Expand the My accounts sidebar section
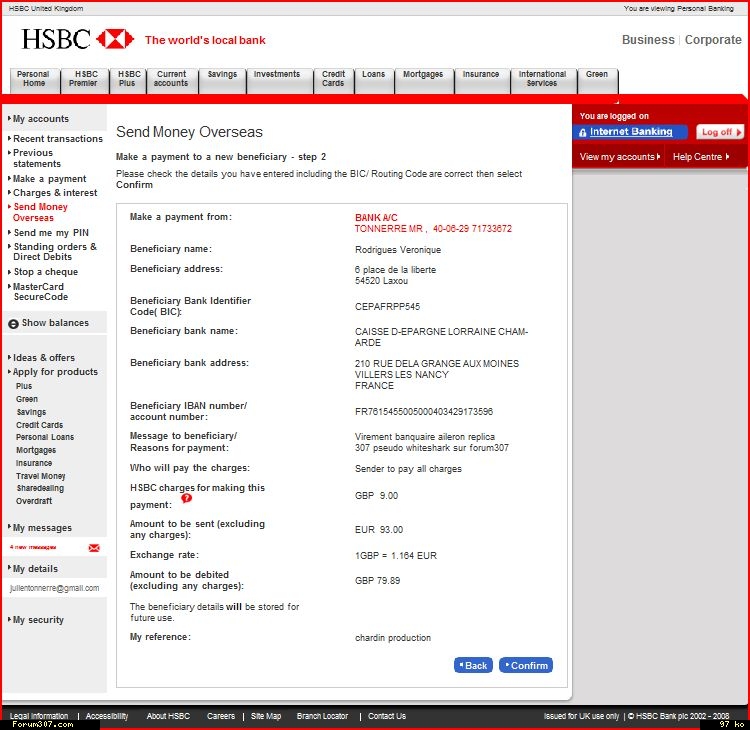The image size is (750, 730). (40, 119)
